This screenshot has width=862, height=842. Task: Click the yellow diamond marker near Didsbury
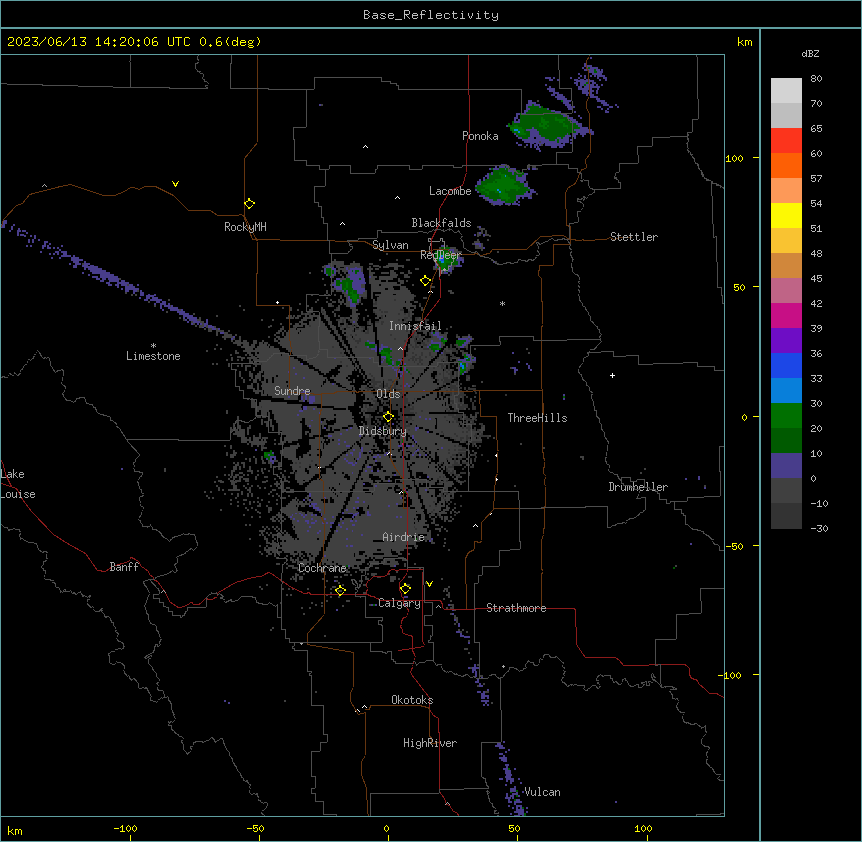tap(388, 417)
